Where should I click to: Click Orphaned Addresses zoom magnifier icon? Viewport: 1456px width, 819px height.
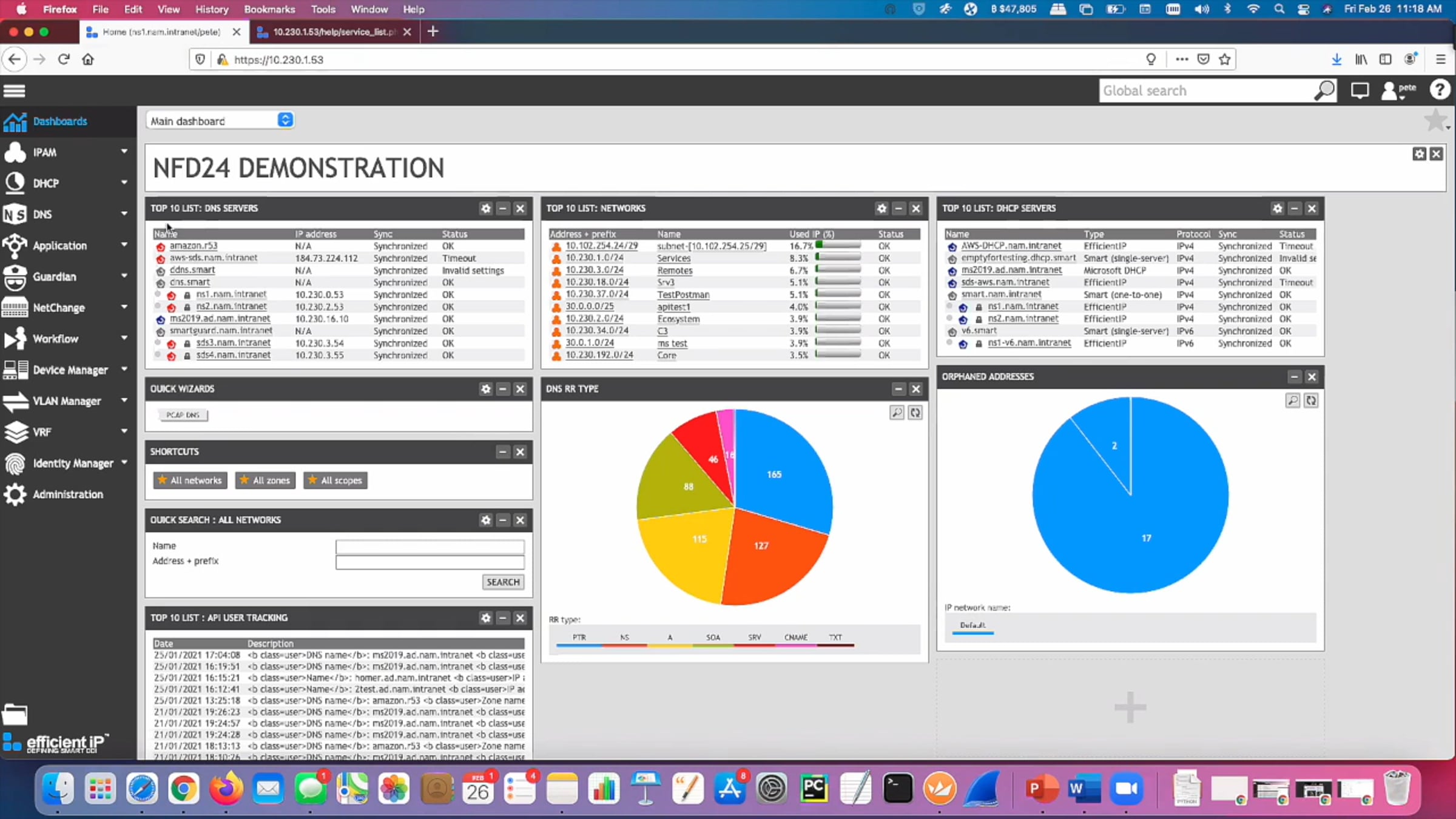(x=1292, y=400)
